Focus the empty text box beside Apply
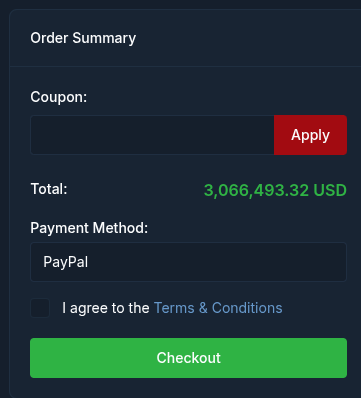The height and width of the screenshot is (398, 361). coord(152,135)
